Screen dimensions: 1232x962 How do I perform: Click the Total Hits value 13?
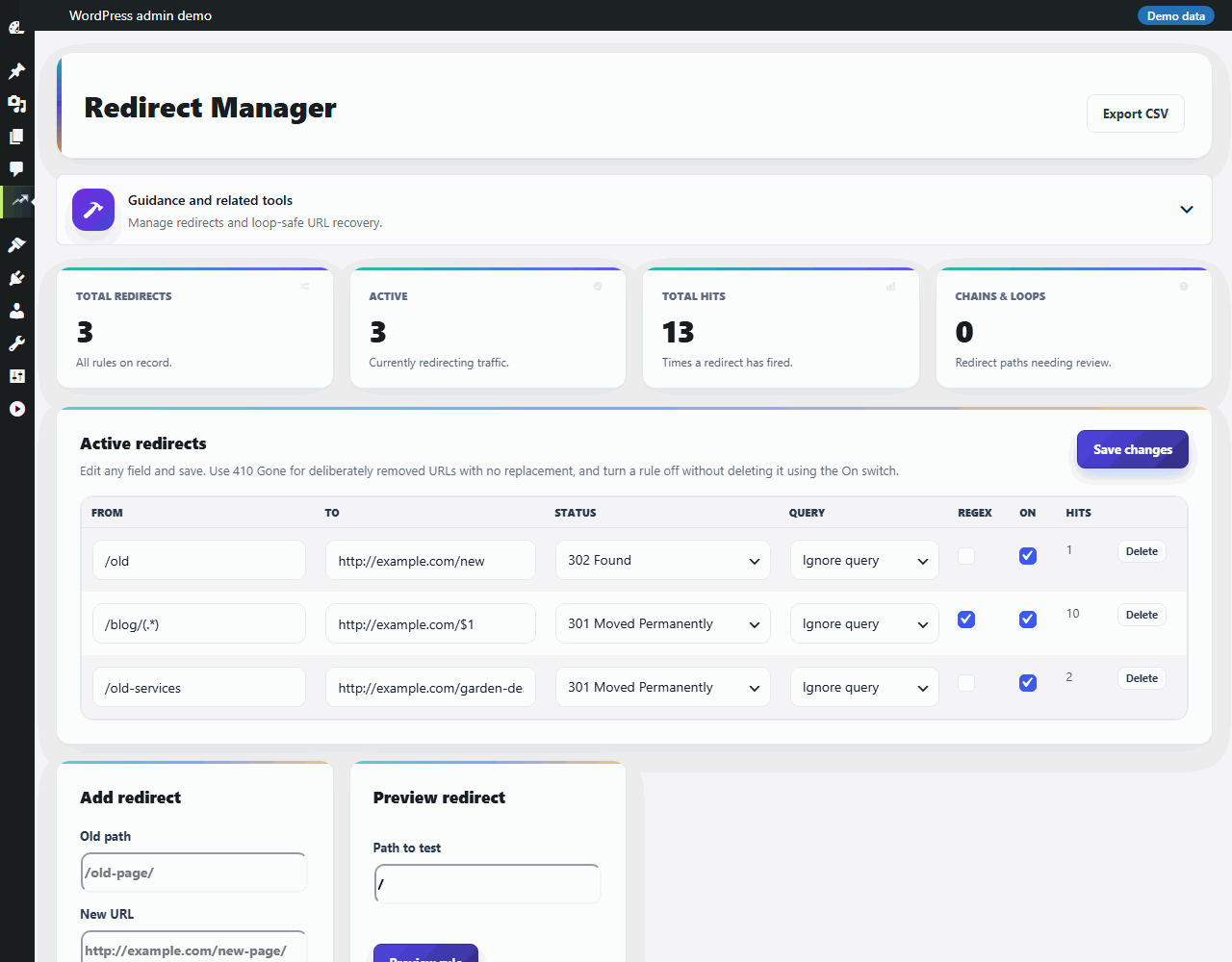pos(678,332)
